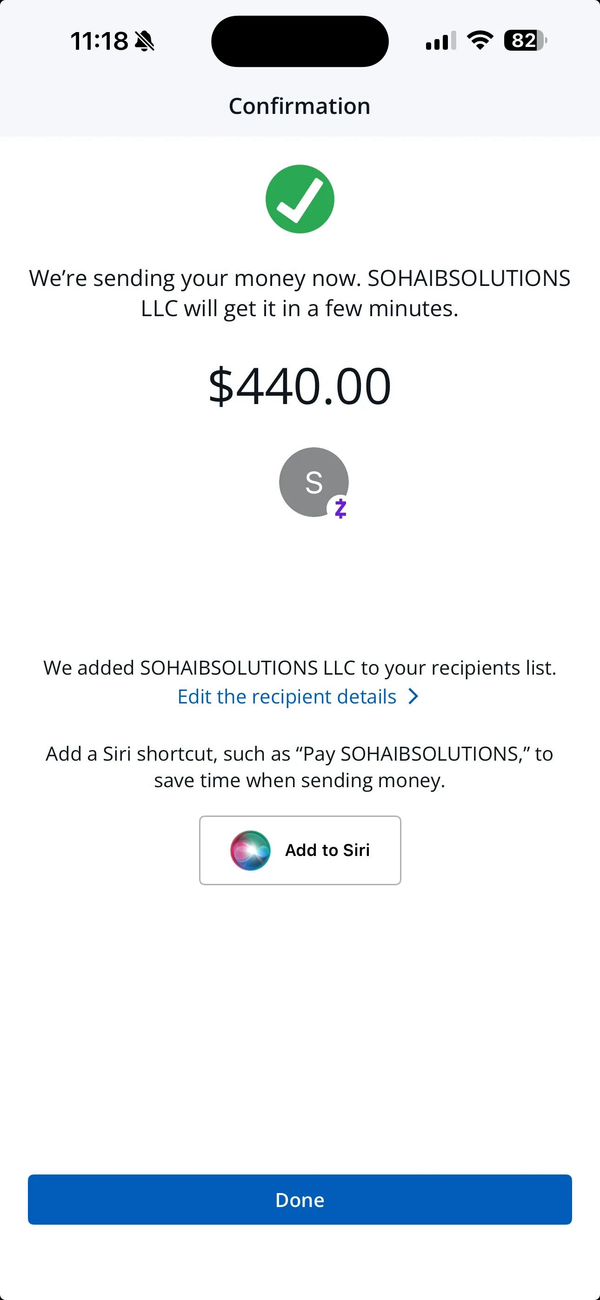Screen dimensions: 600x1300
Task: Tap the $440.00 amount
Action: [300, 386]
